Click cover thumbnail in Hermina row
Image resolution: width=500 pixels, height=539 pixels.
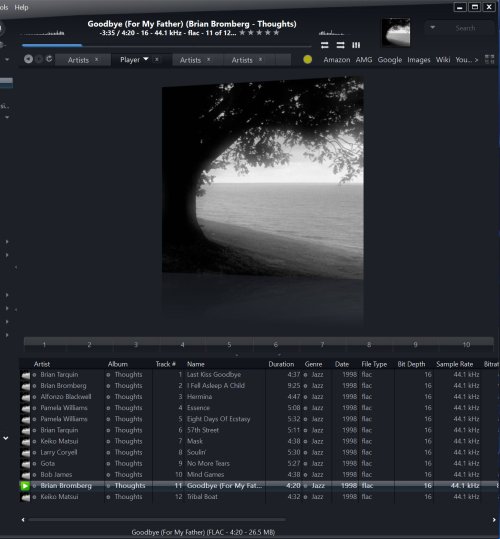point(25,397)
